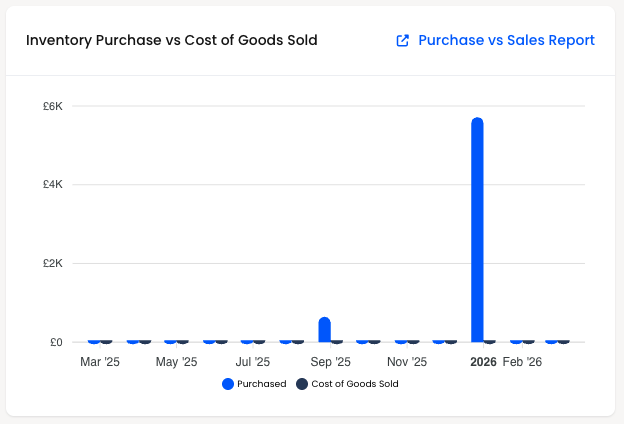Click the £4K y-axis label
Screen dimensions: 624x424
(x=53, y=184)
